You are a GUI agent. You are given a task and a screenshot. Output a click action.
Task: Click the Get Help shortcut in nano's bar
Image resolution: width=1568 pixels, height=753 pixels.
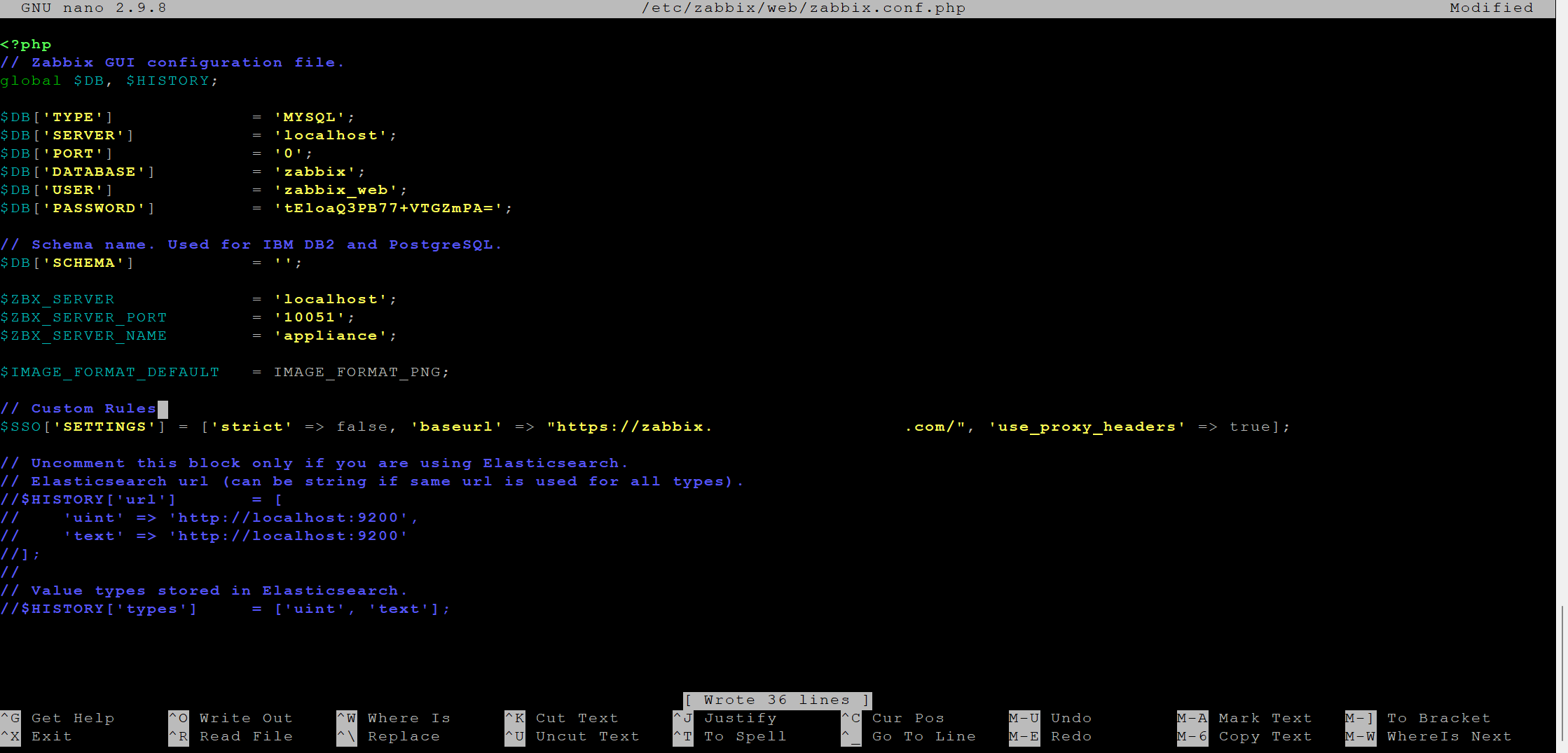(57, 718)
